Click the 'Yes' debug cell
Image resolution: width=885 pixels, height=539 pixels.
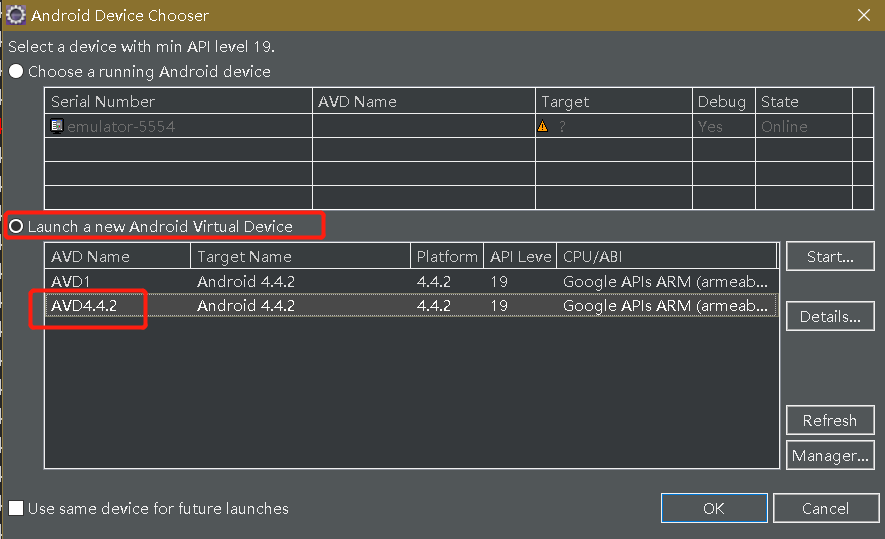tap(710, 126)
